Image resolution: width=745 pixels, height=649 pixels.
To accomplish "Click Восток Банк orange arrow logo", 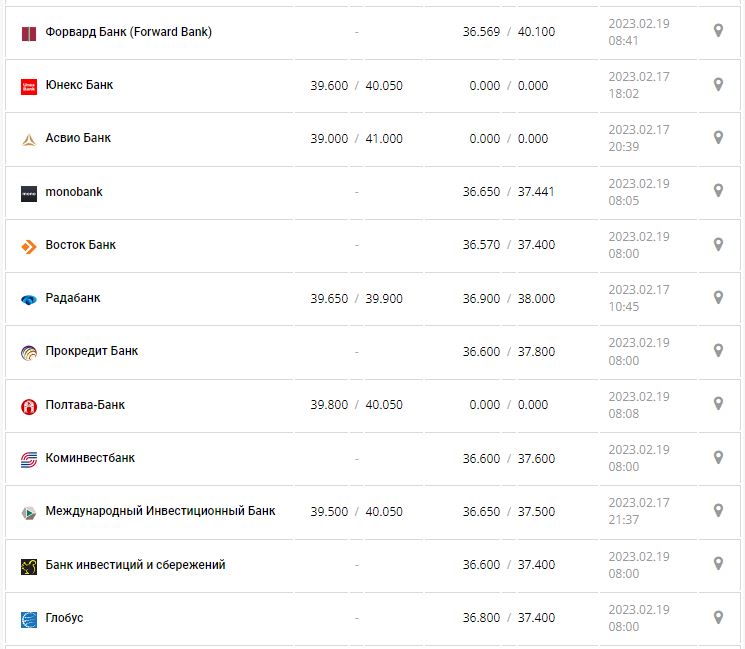I will pyautogui.click(x=29, y=246).
